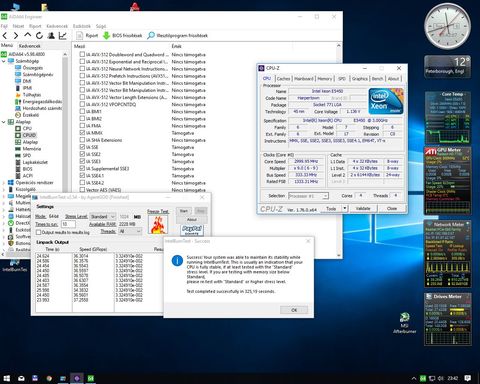This screenshot has height=384, width=480.
Task: Switch to CPU-Z Memory tab
Action: point(325,79)
